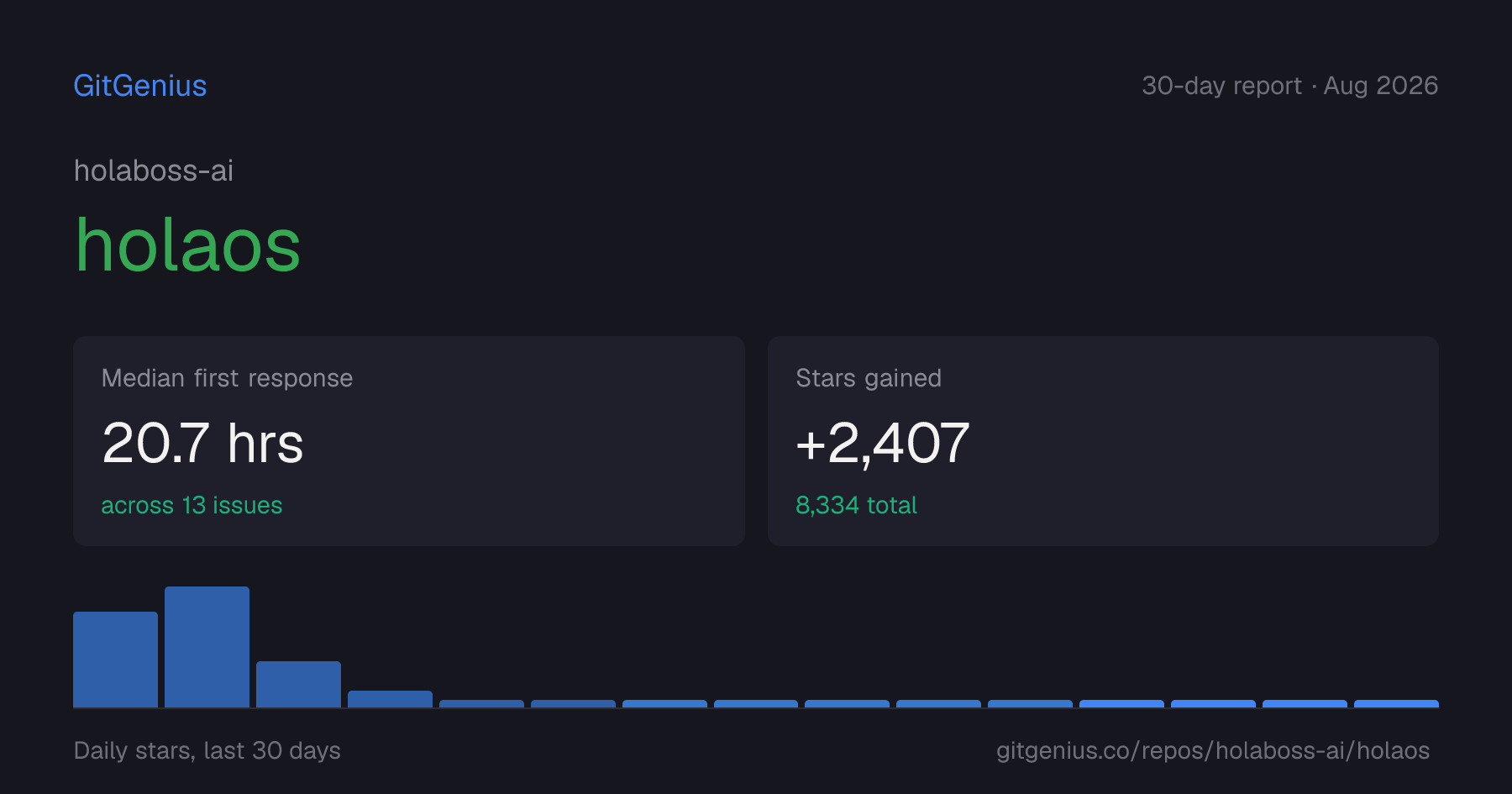Click the +2,407 stars figure
The image size is (1512, 794).
point(883,443)
